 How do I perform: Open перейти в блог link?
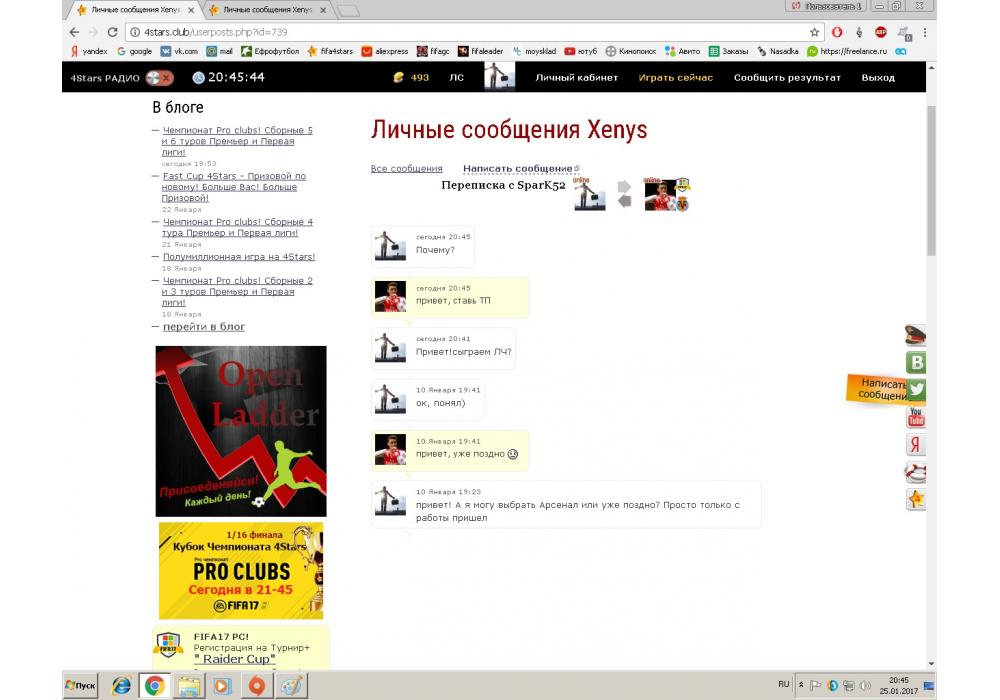(x=203, y=327)
